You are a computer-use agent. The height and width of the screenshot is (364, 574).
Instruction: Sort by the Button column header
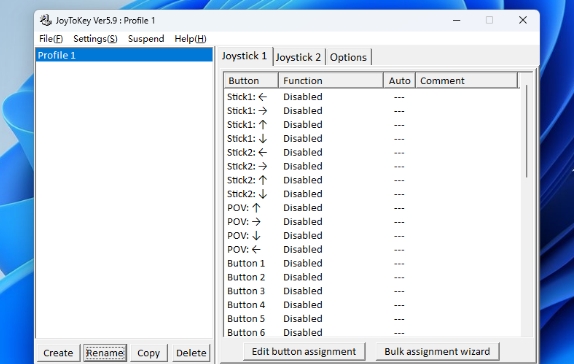pyautogui.click(x=251, y=81)
